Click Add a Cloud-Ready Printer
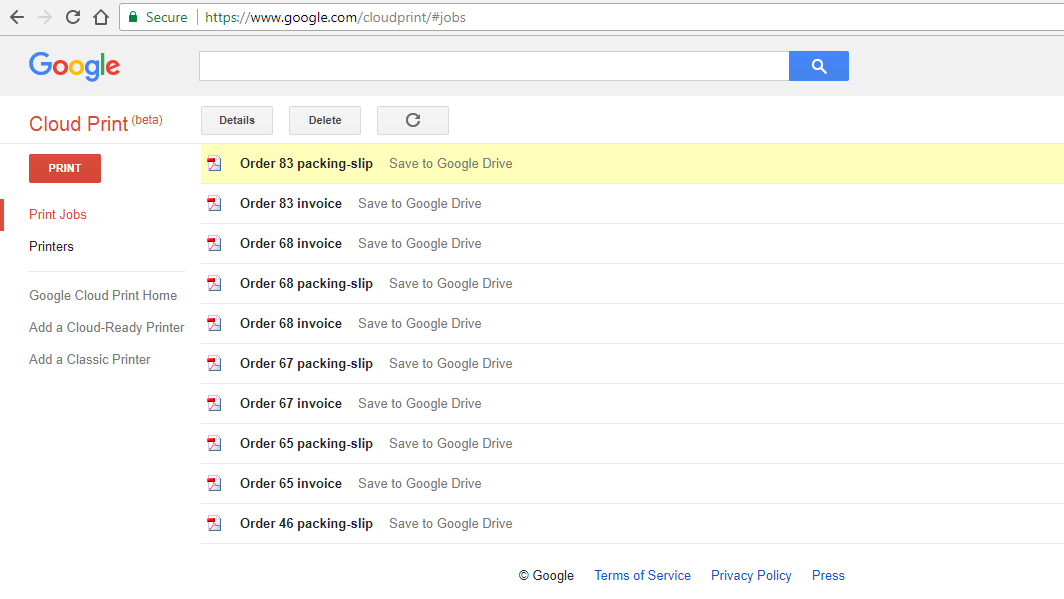 [107, 328]
